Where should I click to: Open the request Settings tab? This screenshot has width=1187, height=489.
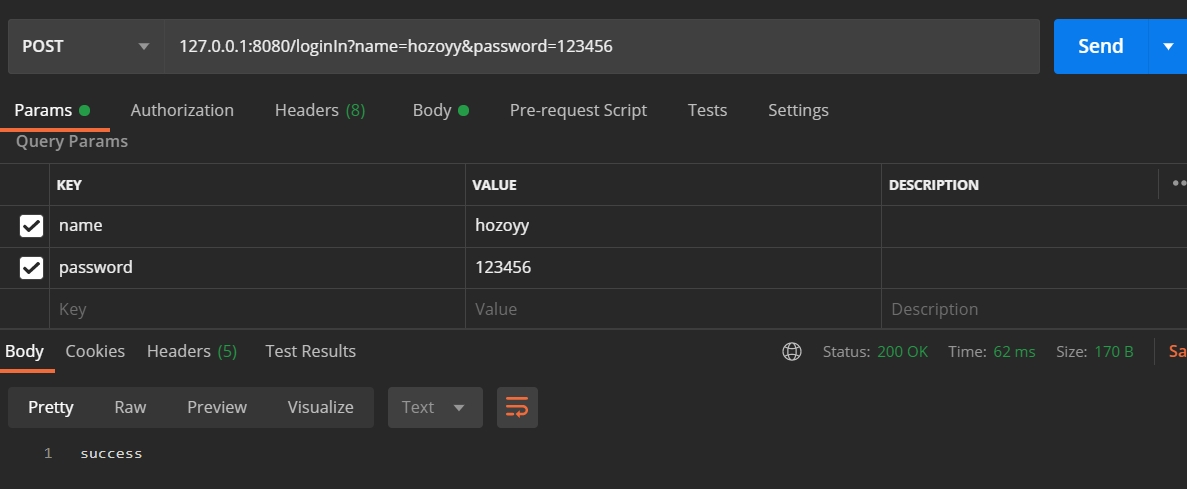click(798, 110)
